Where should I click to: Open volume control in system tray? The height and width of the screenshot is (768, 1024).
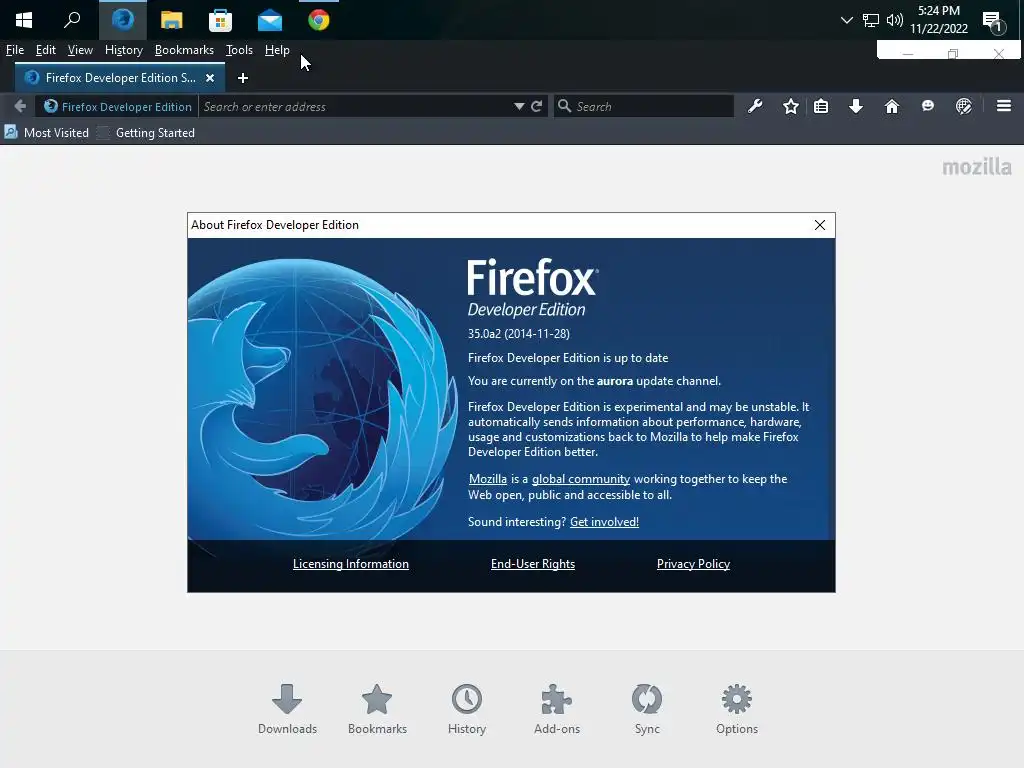coord(894,20)
